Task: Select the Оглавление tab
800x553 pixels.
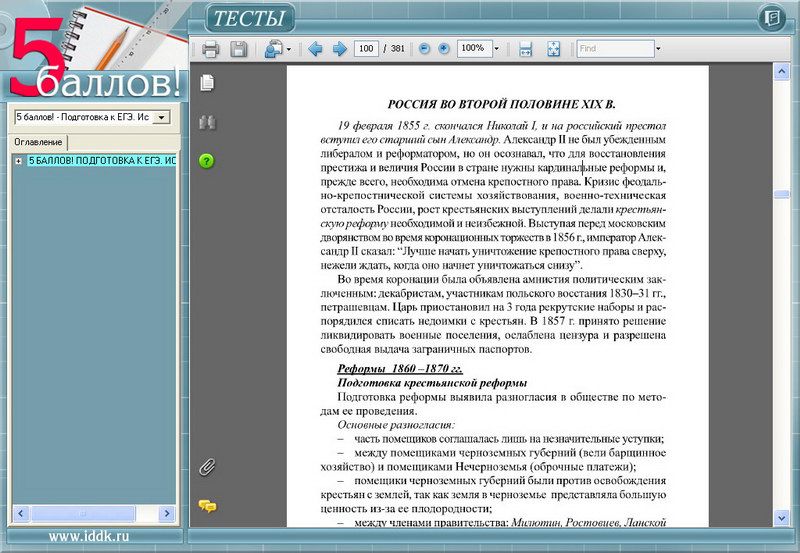Action: pyautogui.click(x=39, y=142)
